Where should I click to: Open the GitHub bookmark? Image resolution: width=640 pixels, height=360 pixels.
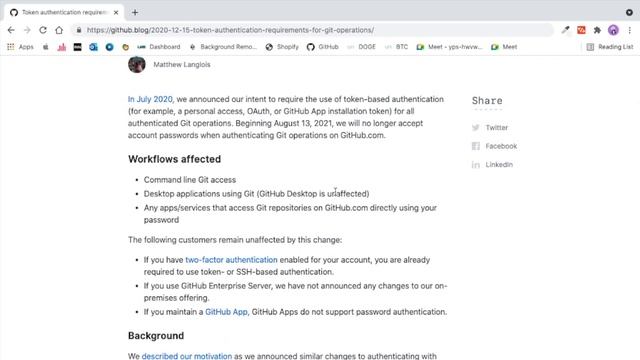323,47
